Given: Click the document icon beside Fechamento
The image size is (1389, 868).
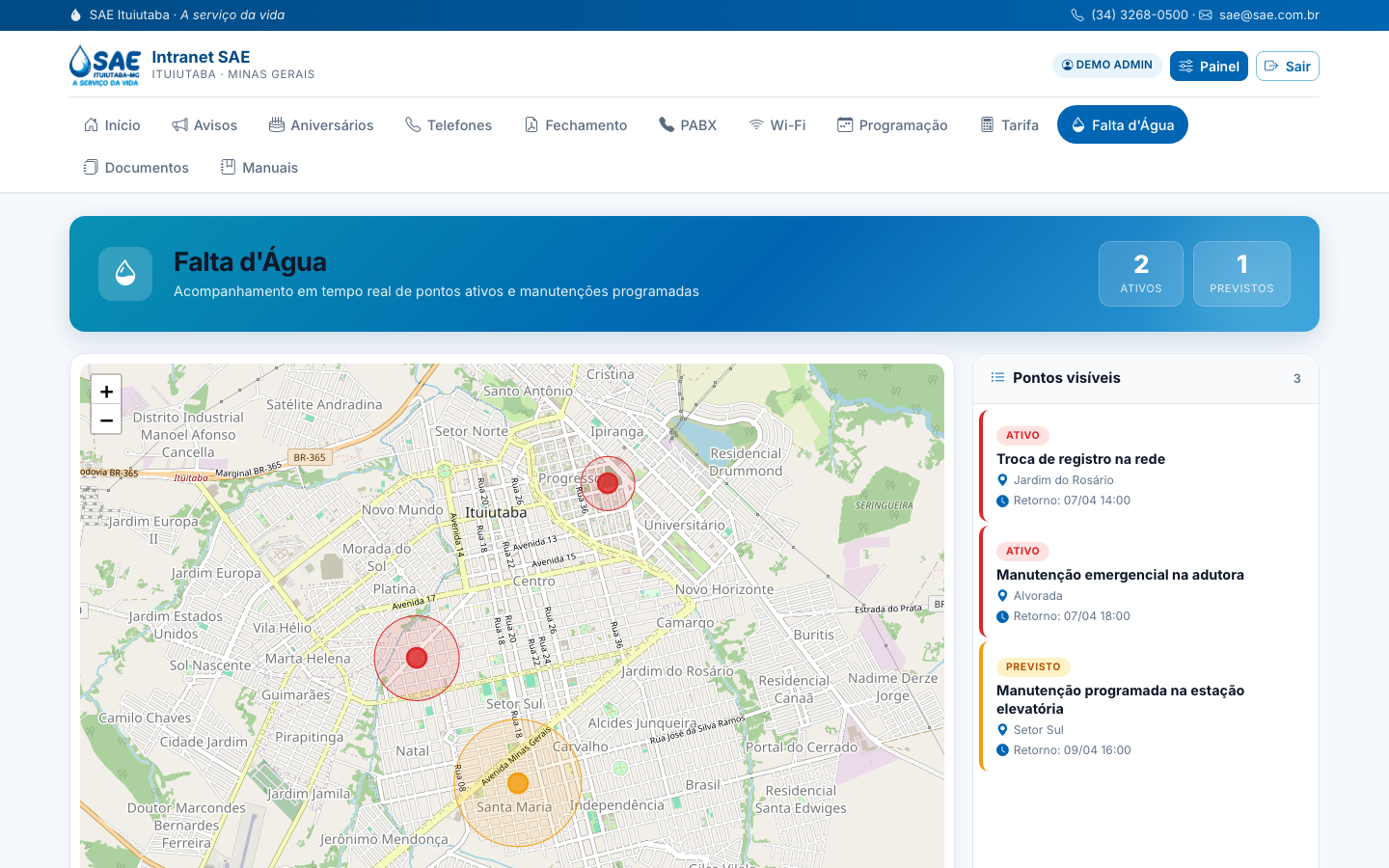Looking at the screenshot, I should pyautogui.click(x=531, y=124).
